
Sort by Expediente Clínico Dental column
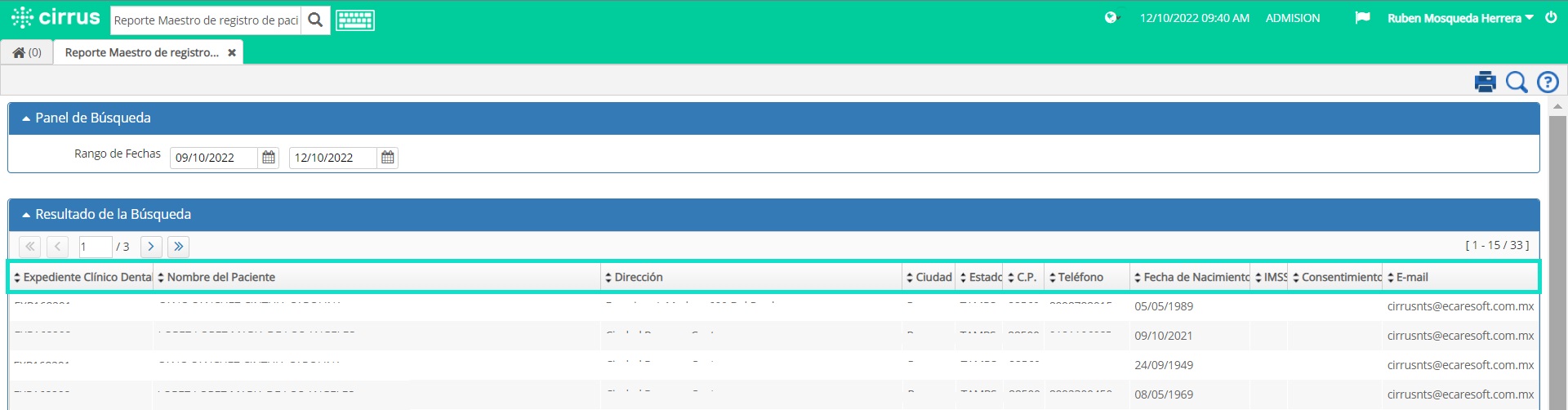(x=82, y=278)
